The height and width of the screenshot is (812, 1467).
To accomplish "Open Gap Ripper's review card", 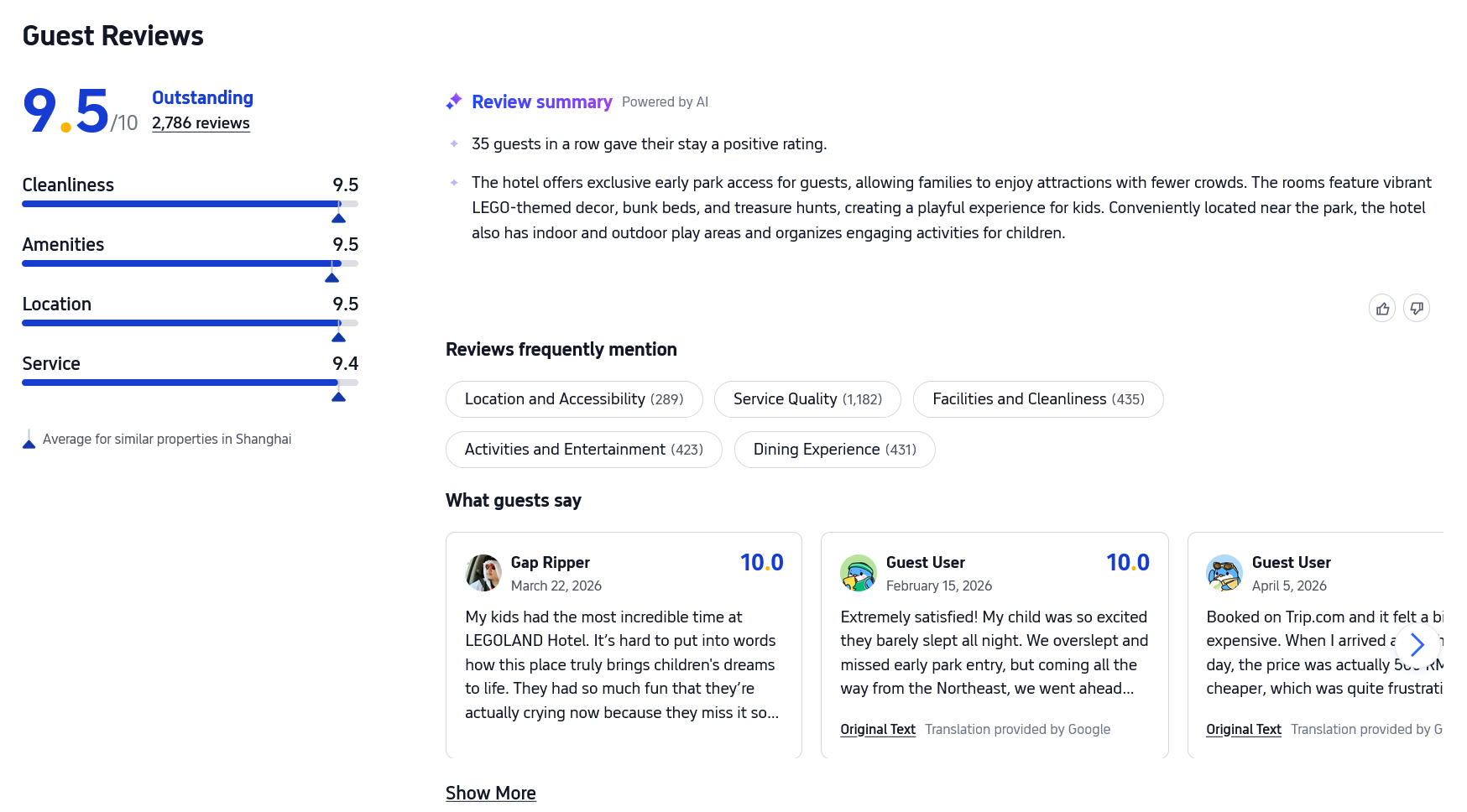I will (x=624, y=663).
